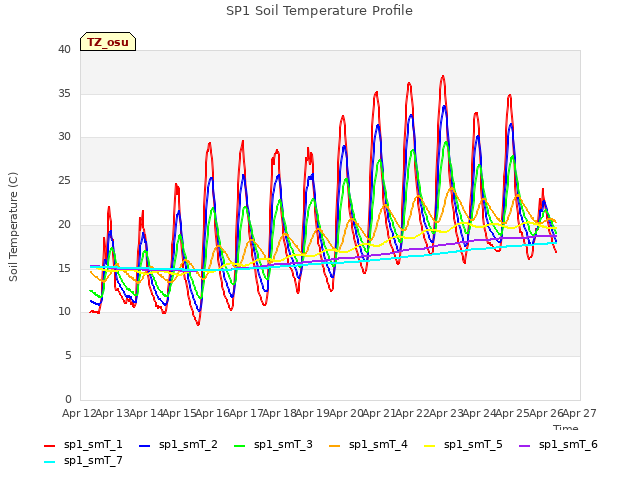Image resolution: width=640 pixels, height=480 pixels.
Task: Click the TZ_osu annotation box
Action: [x=108, y=42]
